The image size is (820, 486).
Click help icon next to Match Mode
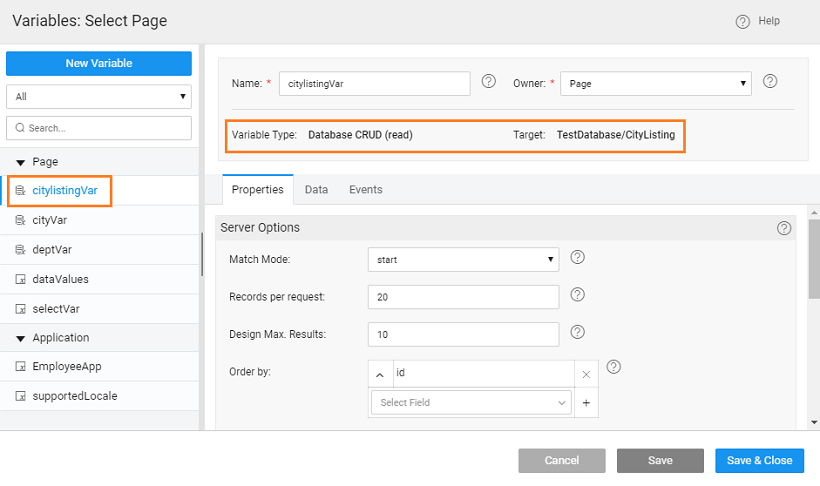click(x=577, y=258)
